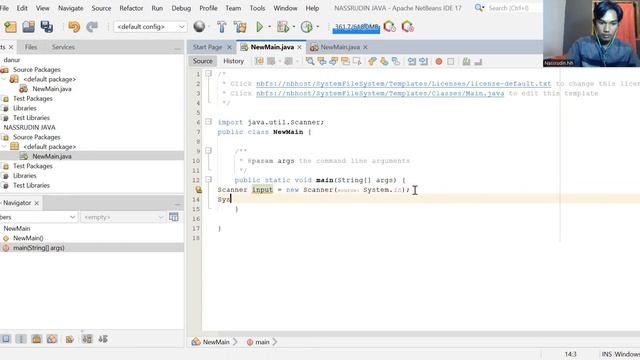Open the Classes/Main.java template link
This screenshot has width=640, height=360.
coord(380,93)
